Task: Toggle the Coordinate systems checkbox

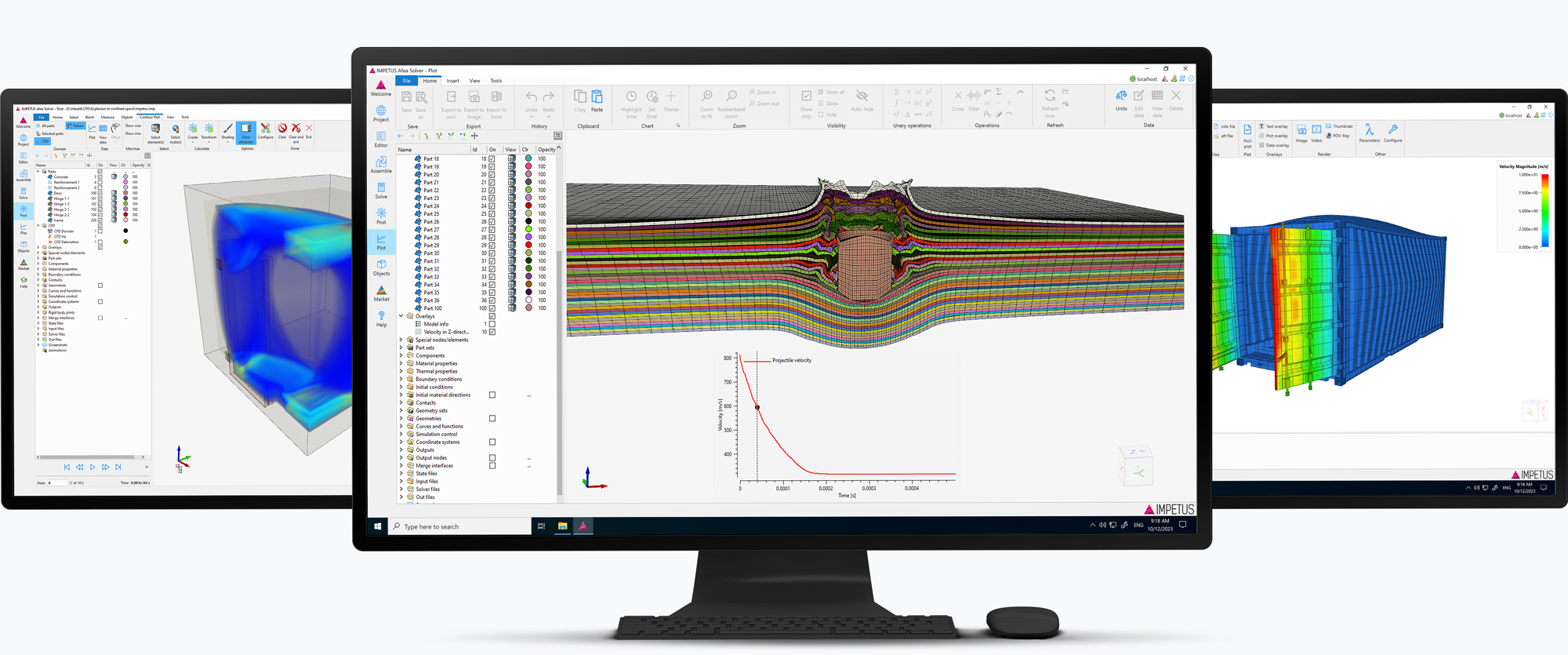Action: (492, 442)
